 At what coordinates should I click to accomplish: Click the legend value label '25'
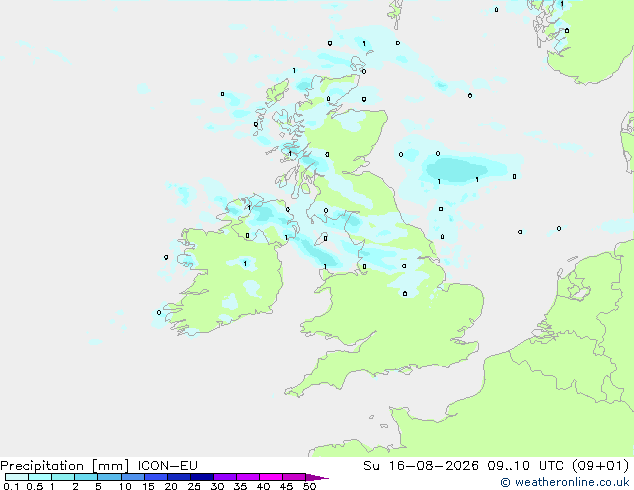pyautogui.click(x=194, y=486)
